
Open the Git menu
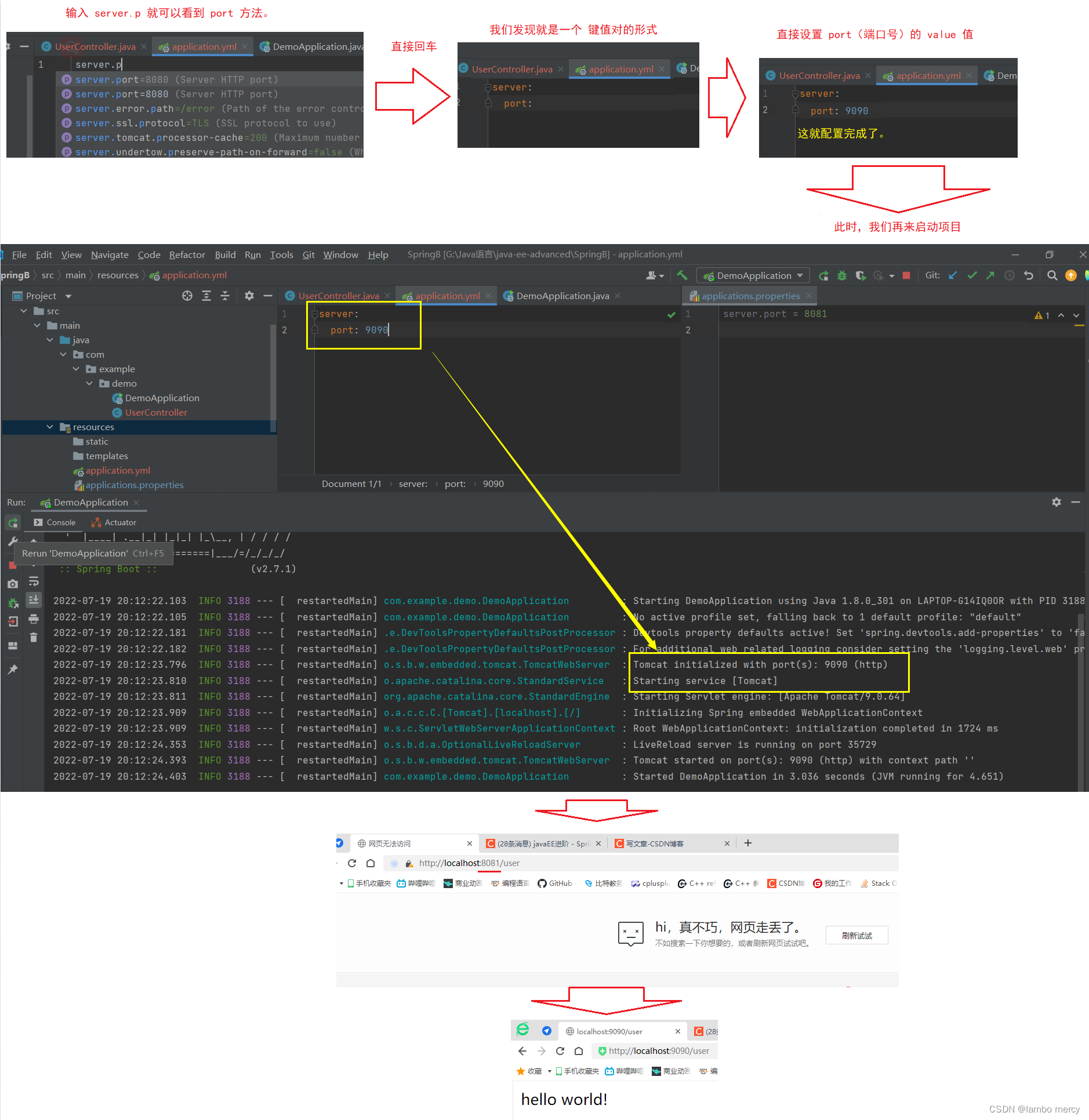[308, 255]
